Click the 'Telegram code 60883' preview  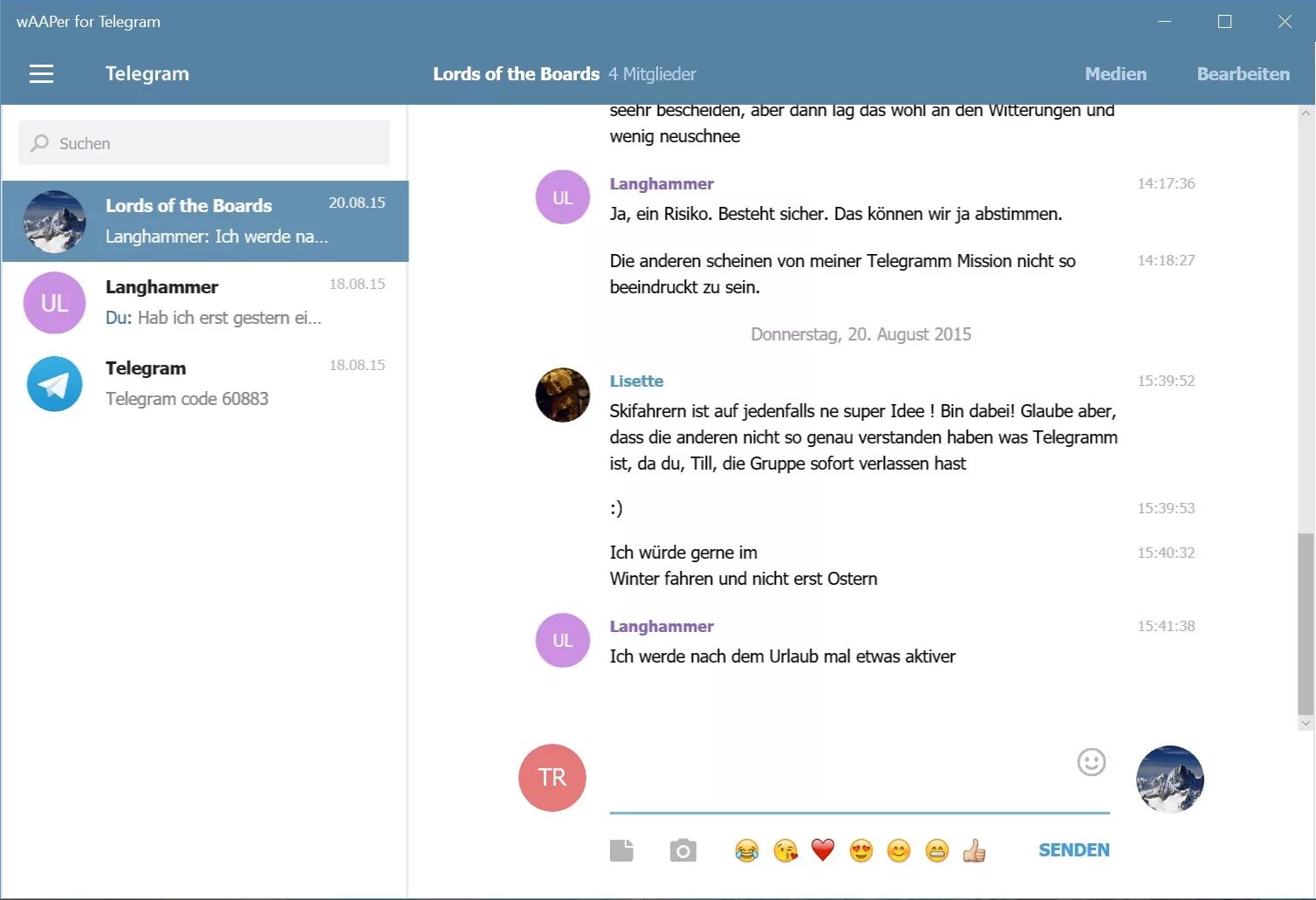click(x=187, y=399)
